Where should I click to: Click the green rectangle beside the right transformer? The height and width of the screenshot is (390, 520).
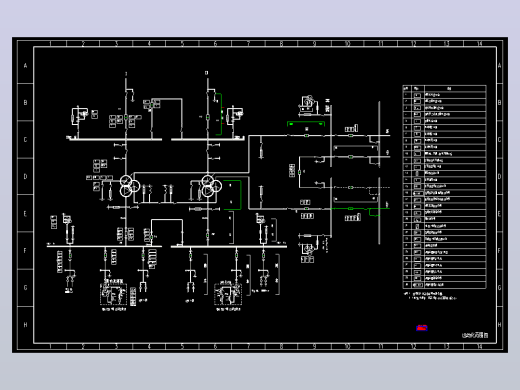pyautogui.click(x=232, y=195)
